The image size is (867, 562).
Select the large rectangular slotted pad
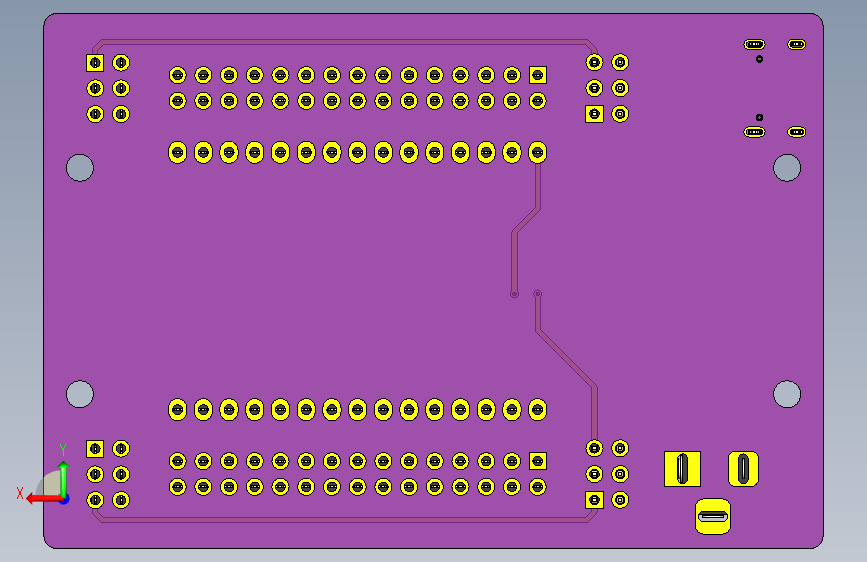(682, 469)
